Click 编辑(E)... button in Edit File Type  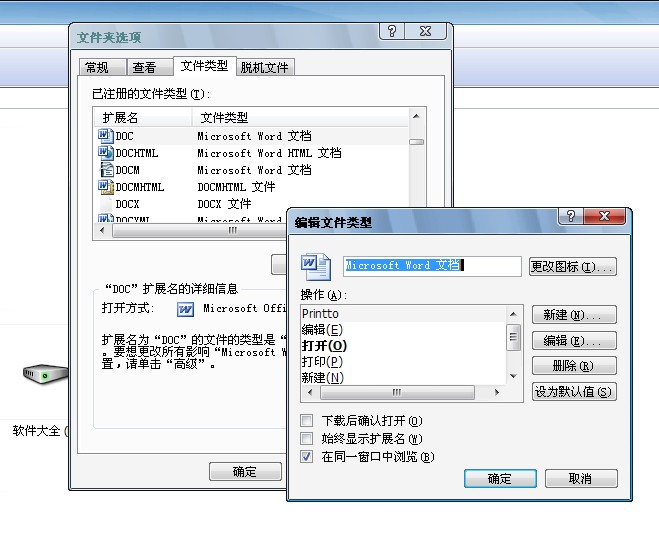[x=574, y=340]
